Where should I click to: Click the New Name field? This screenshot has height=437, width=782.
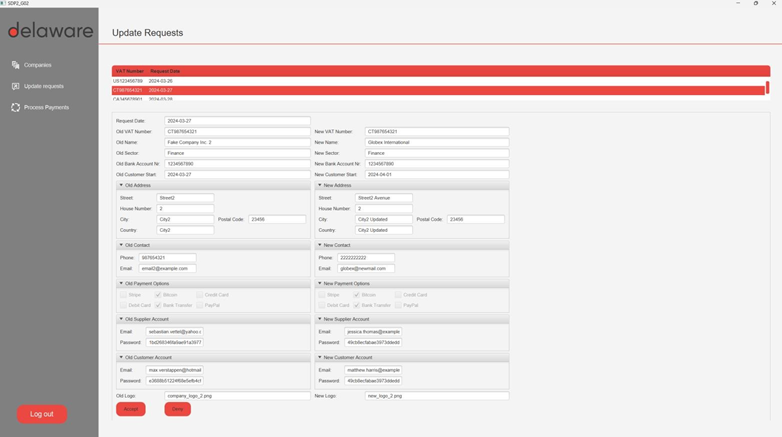(437, 142)
